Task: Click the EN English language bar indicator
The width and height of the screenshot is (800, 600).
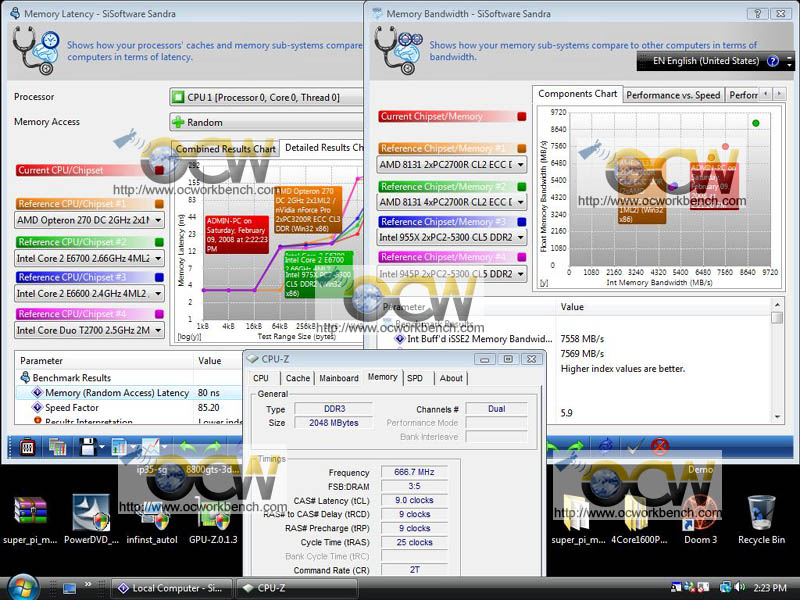Action: (706, 61)
